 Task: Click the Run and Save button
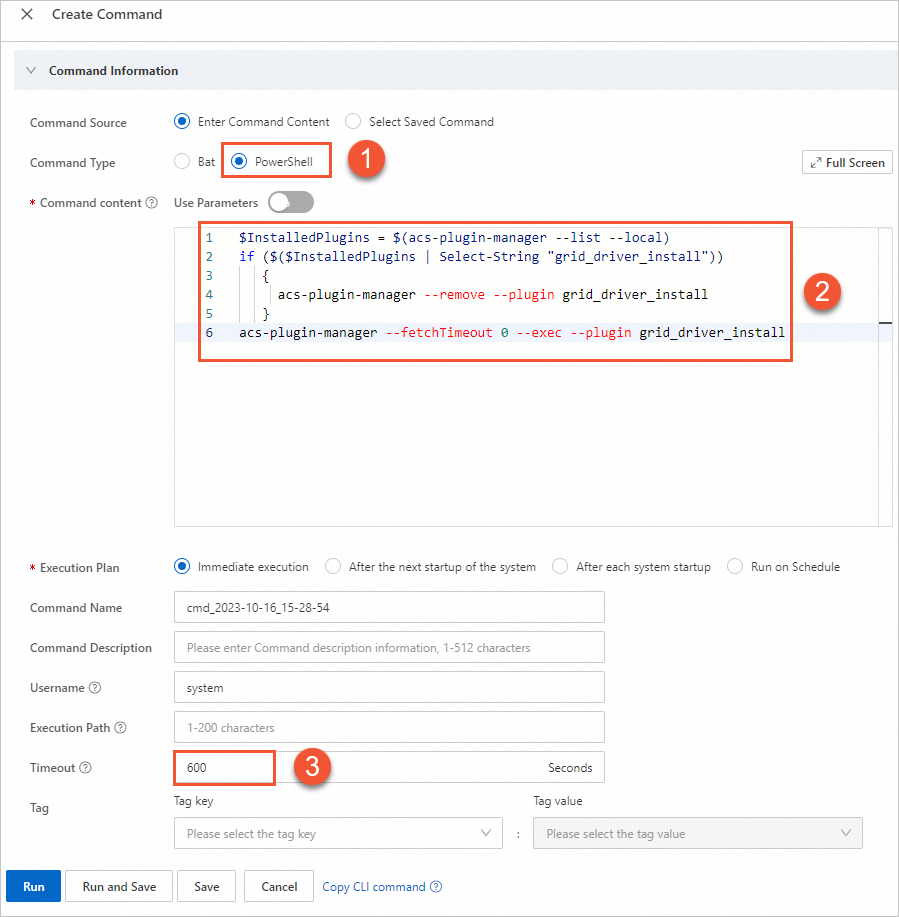point(119,887)
